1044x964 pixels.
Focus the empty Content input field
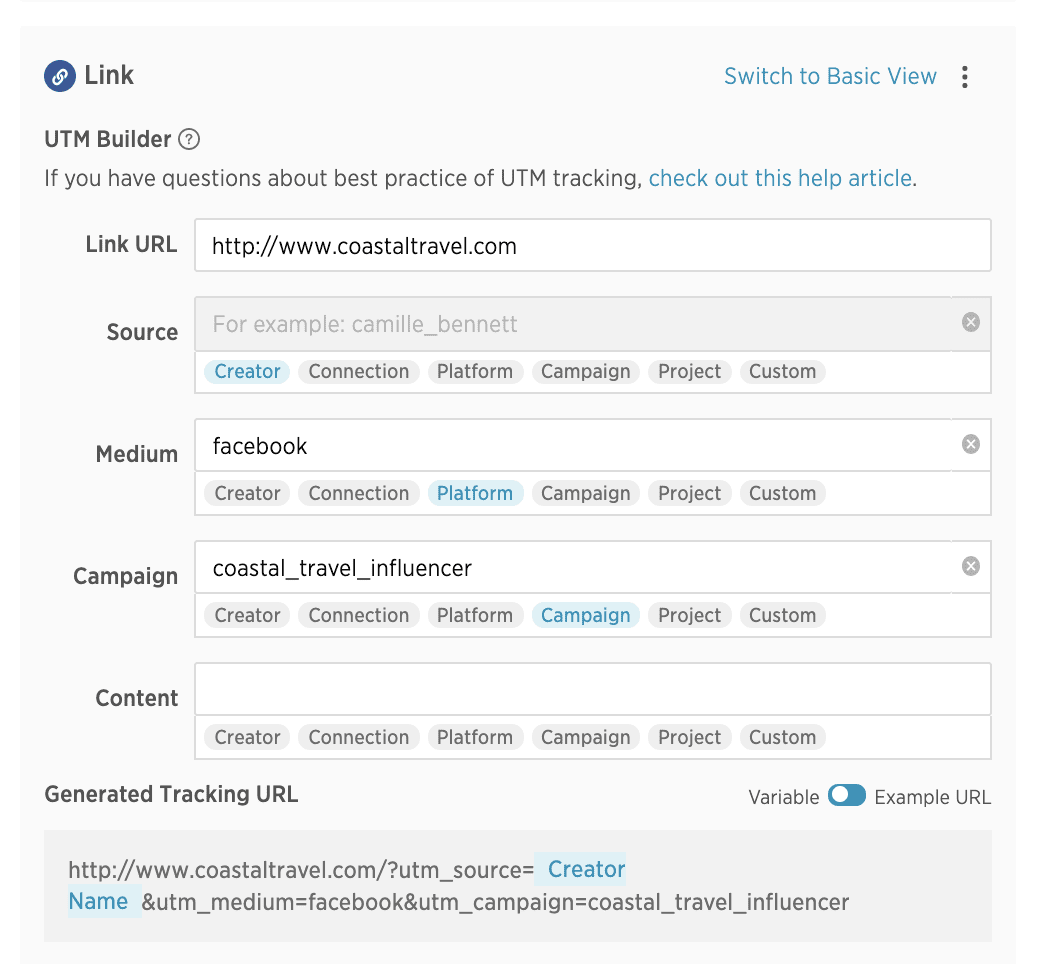[593, 689]
